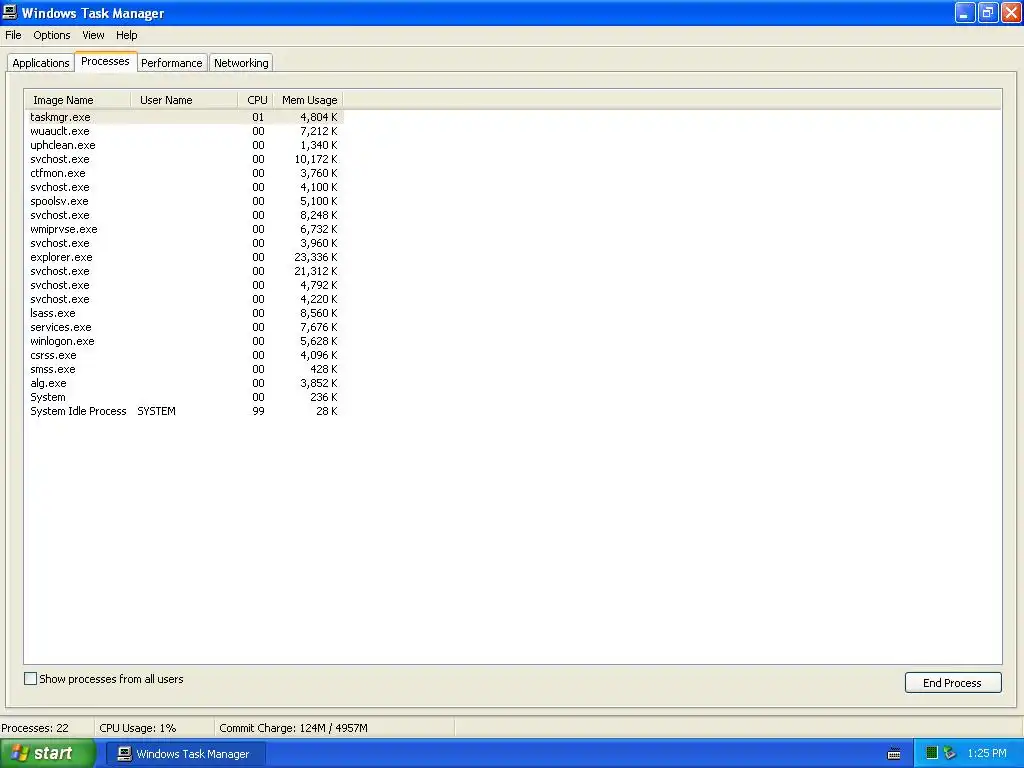The width and height of the screenshot is (1024, 768).
Task: Sort by the Mem Usage column header
Action: point(308,100)
